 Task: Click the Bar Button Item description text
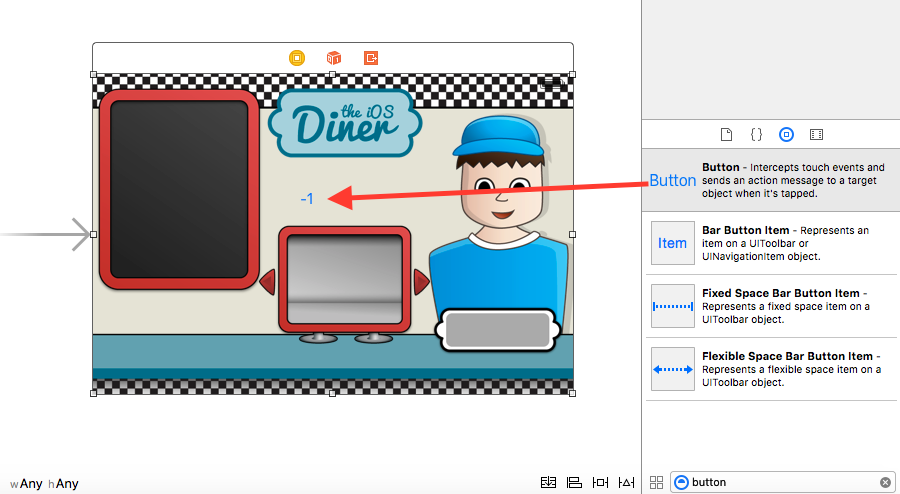[x=785, y=243]
